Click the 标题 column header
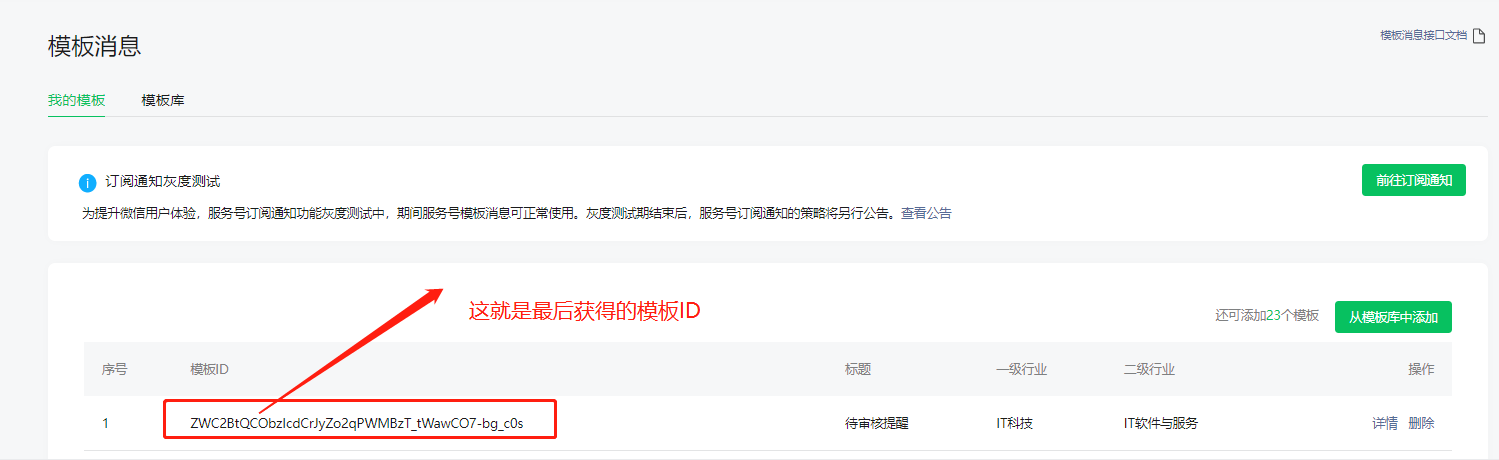The height and width of the screenshot is (460, 1499). pyautogui.click(x=858, y=369)
